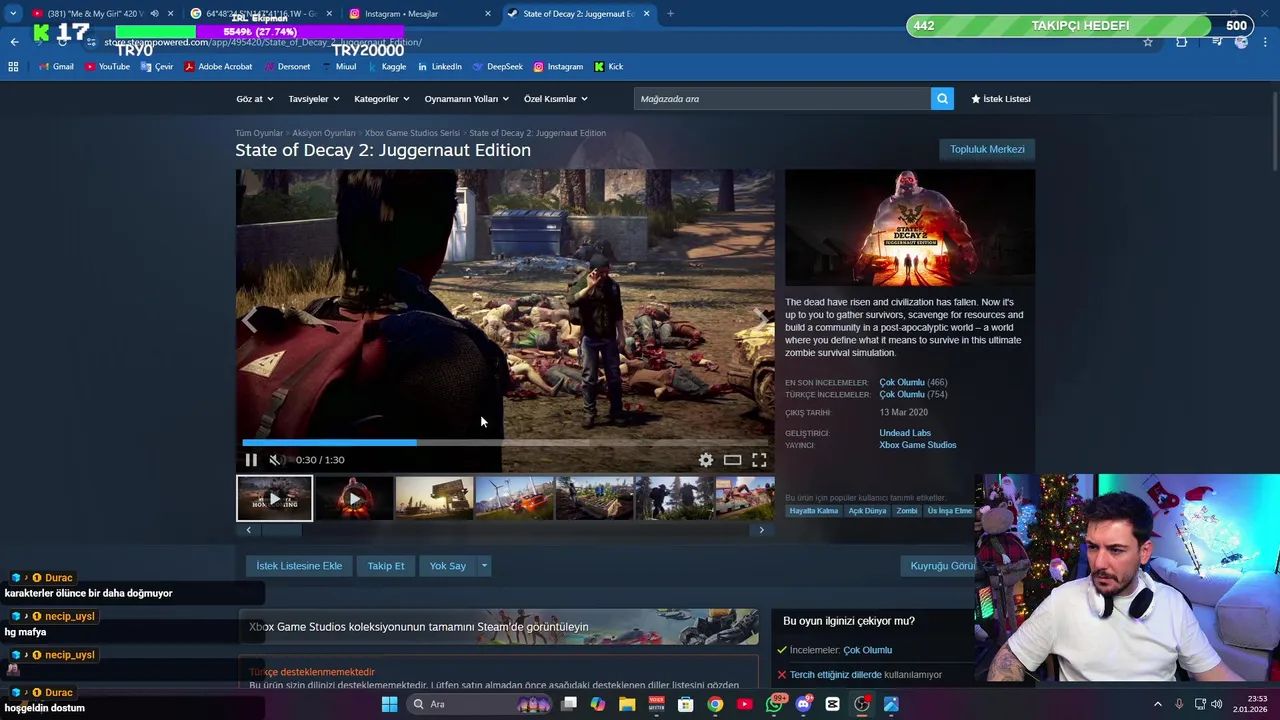Open File Explorer from taskbar

(627, 704)
